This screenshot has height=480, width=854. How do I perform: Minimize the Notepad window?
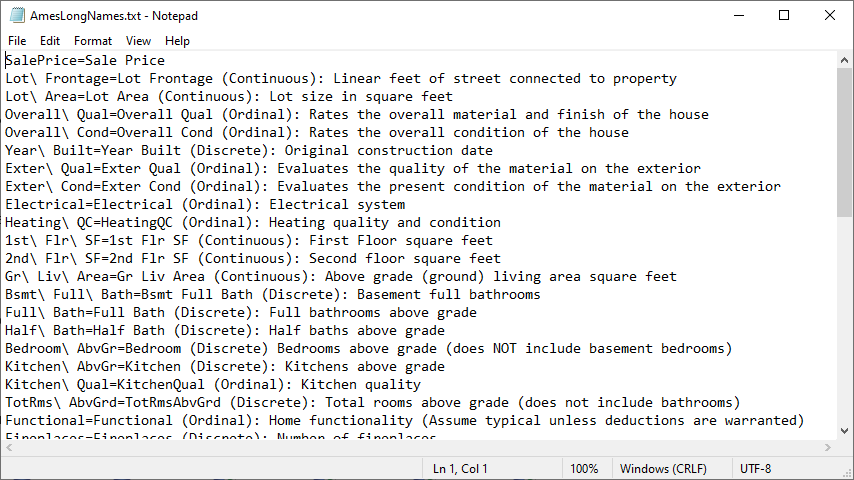pyautogui.click(x=739, y=15)
